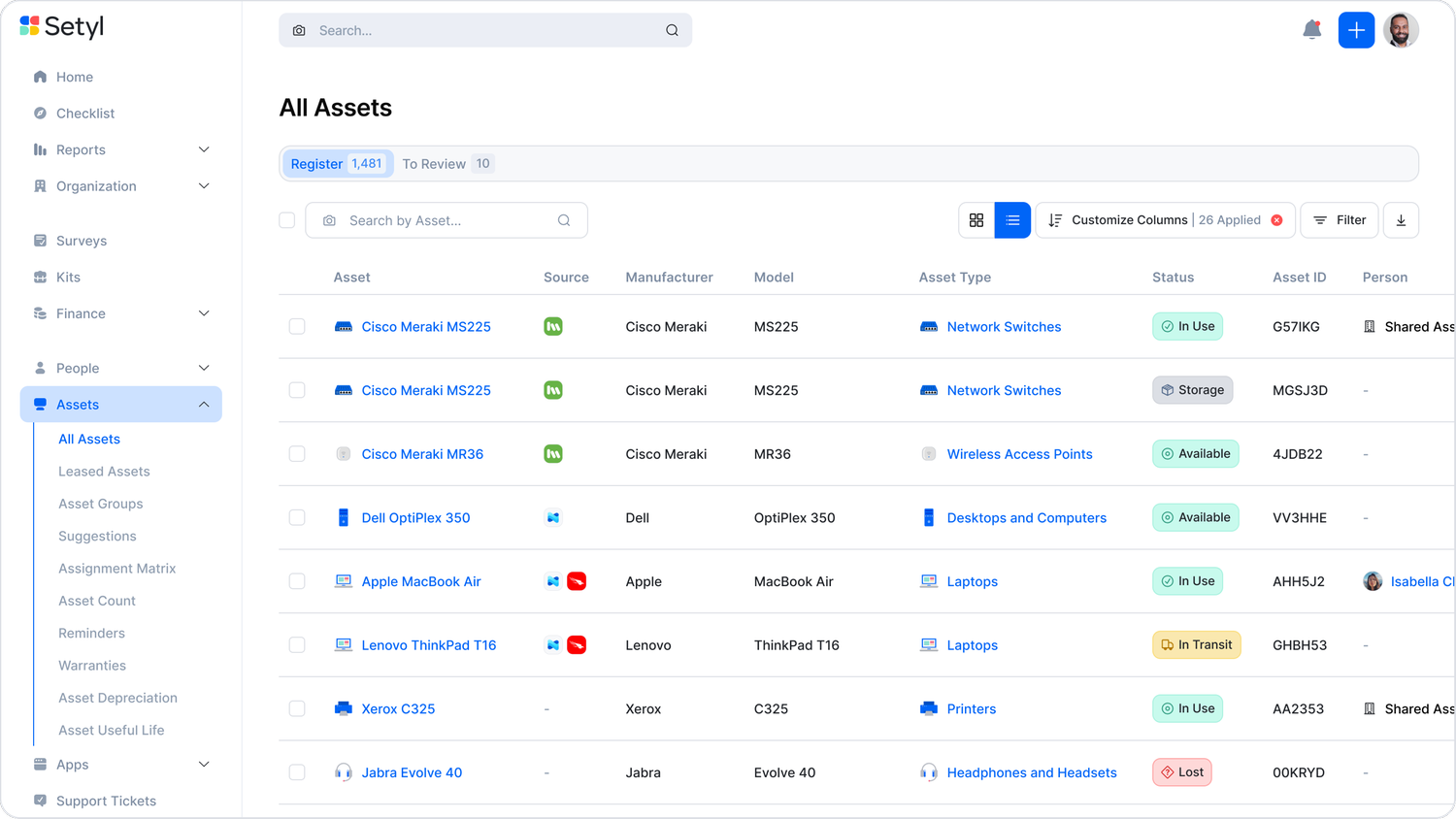This screenshot has width=1456, height=819.
Task: Check the select-all checkbox above the asset list
Action: [x=287, y=220]
